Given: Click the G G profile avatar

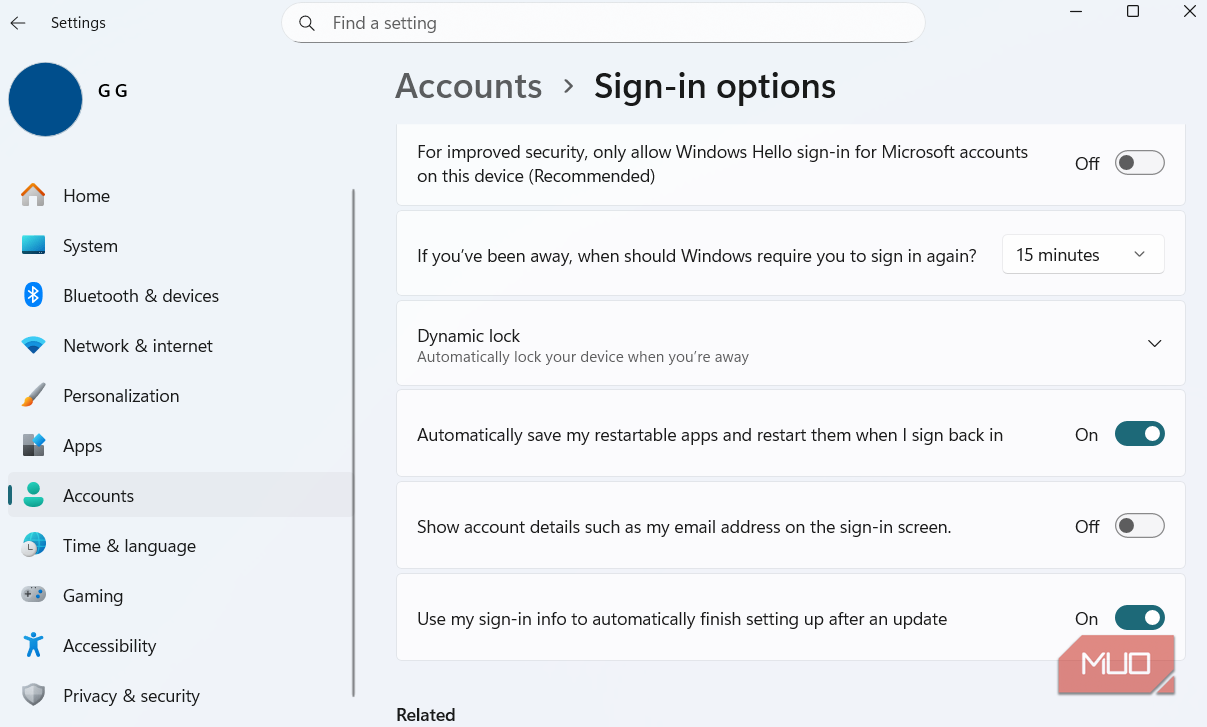Looking at the screenshot, I should (45, 99).
